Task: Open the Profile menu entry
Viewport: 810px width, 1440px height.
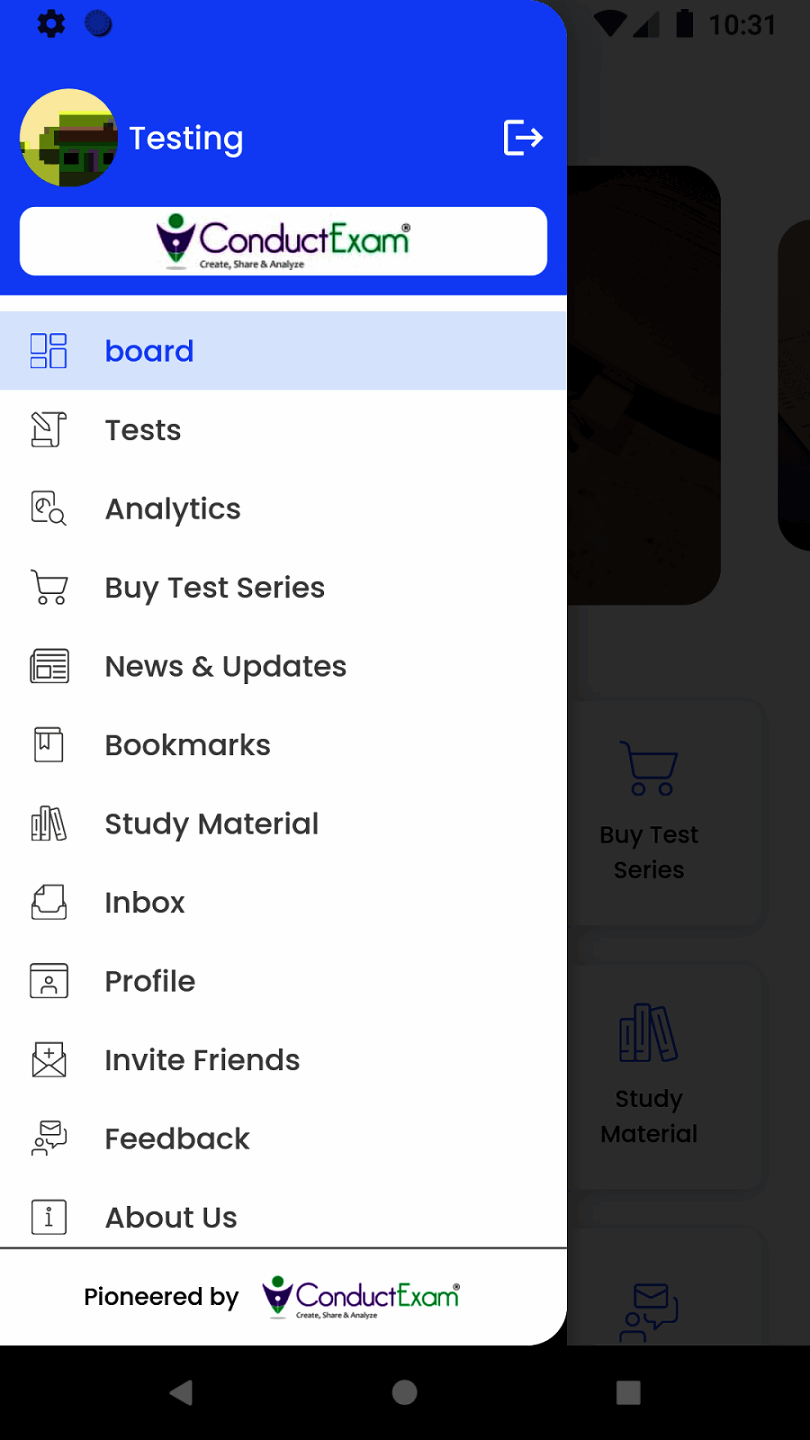Action: pos(150,981)
